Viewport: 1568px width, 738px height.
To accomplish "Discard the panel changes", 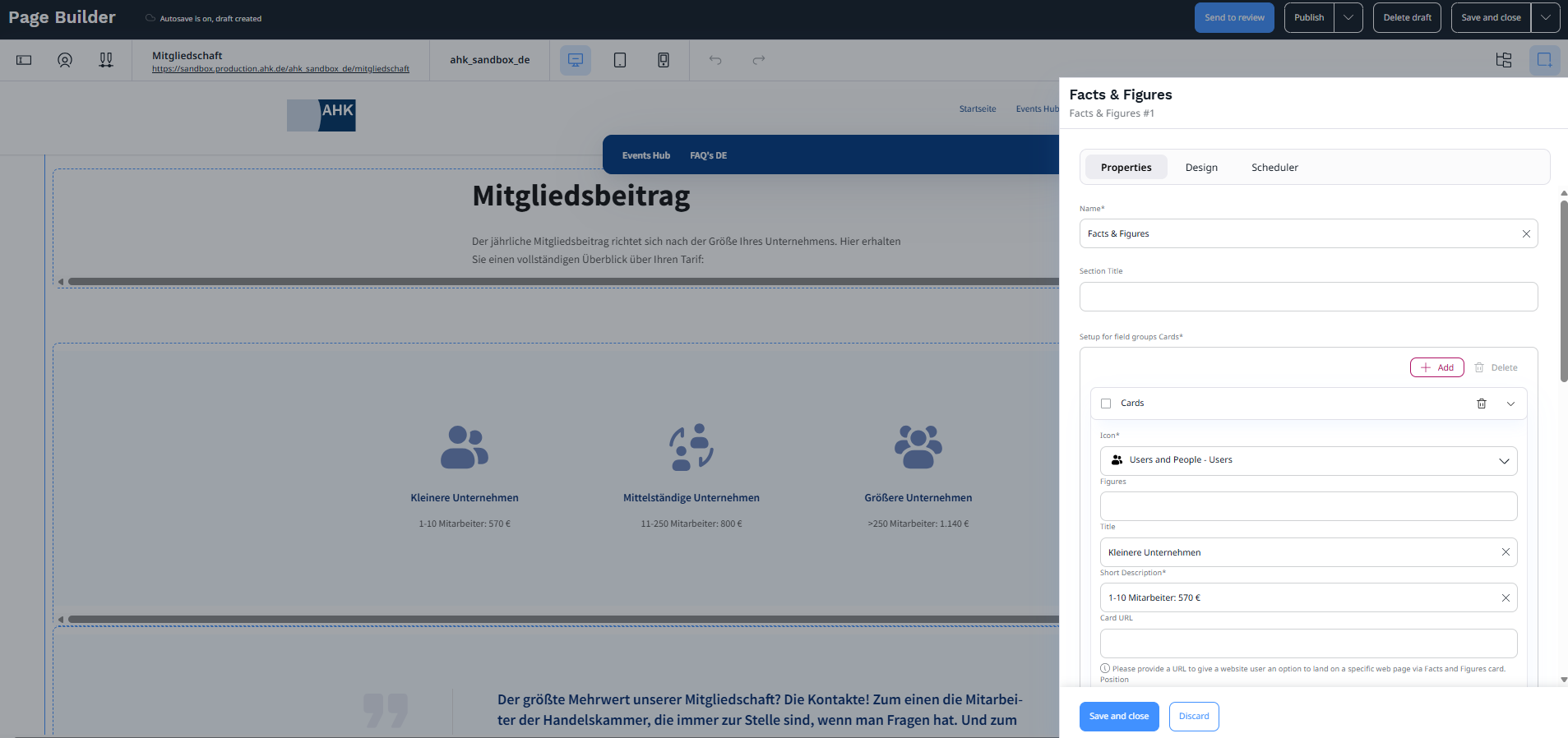I will (x=1194, y=717).
